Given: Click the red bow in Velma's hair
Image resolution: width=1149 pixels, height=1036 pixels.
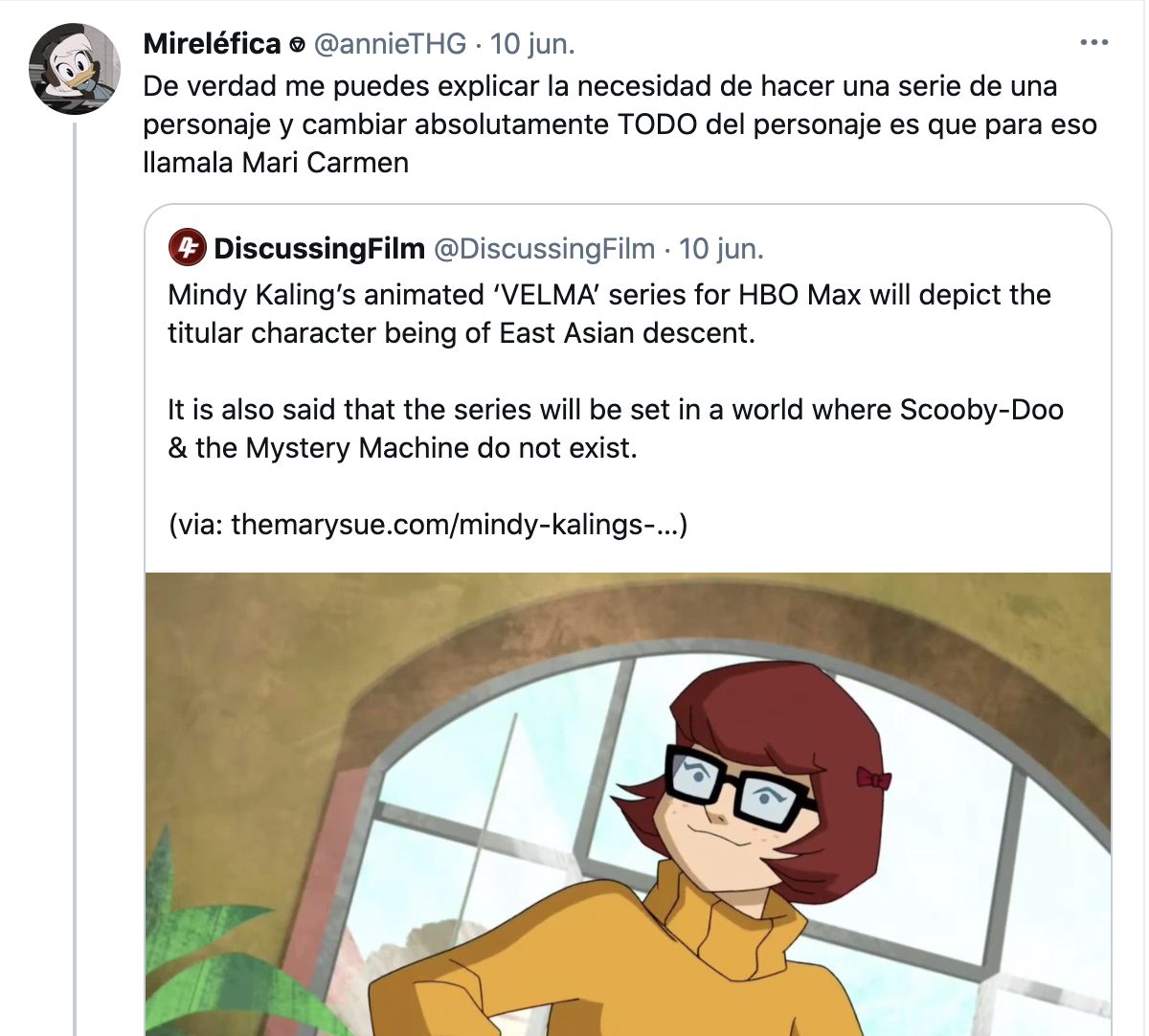Looking at the screenshot, I should click(x=872, y=778).
